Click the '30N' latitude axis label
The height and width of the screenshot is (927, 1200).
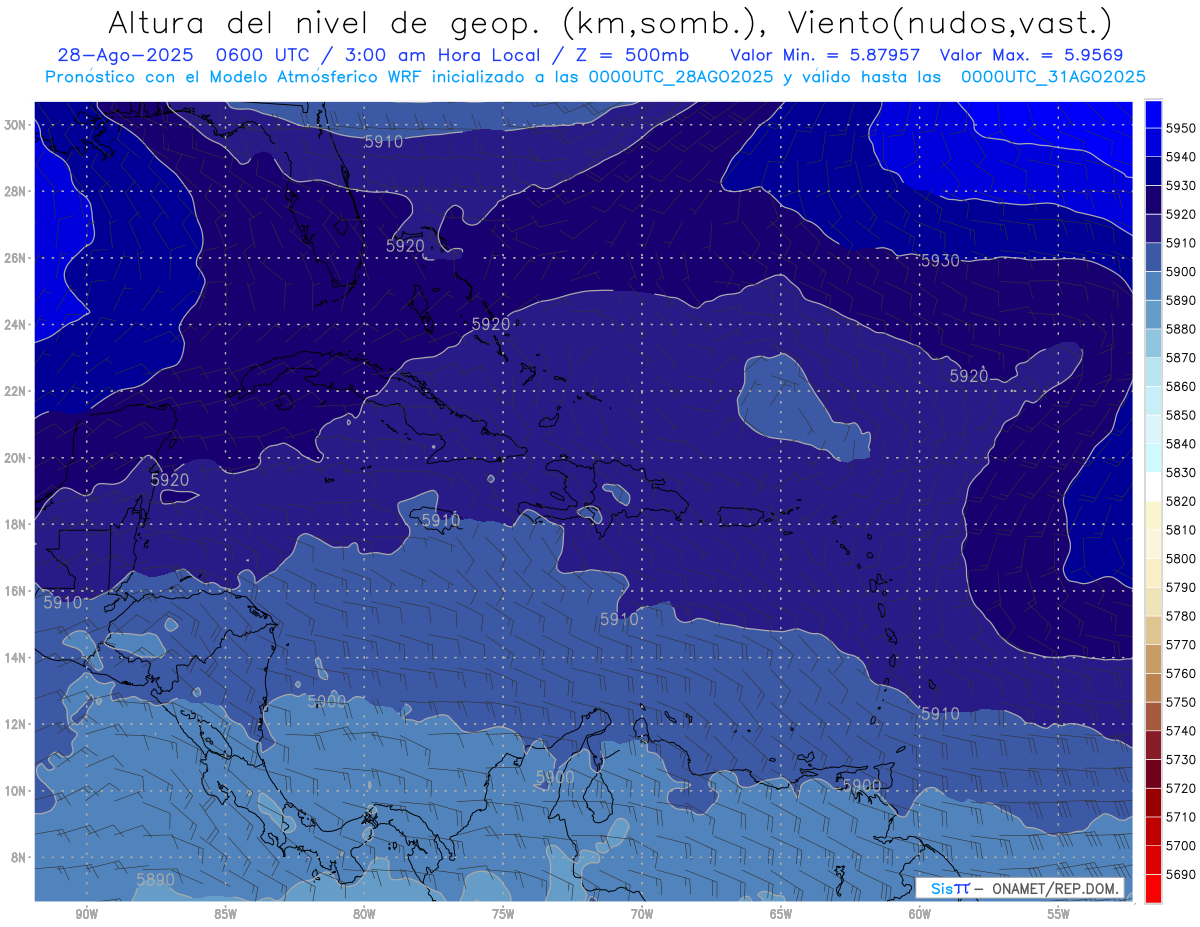click(x=15, y=125)
